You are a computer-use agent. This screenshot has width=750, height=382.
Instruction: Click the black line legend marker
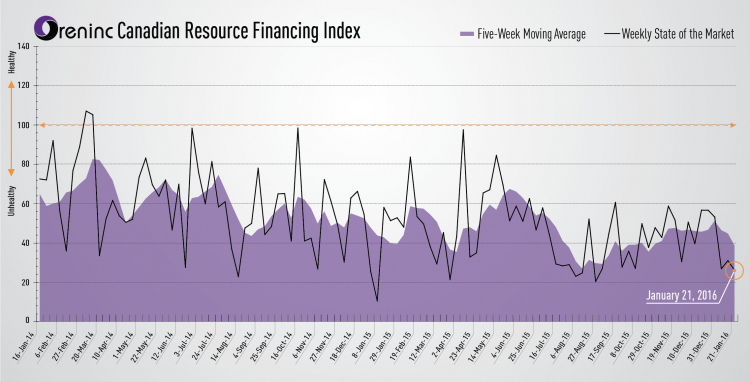[x=612, y=34]
